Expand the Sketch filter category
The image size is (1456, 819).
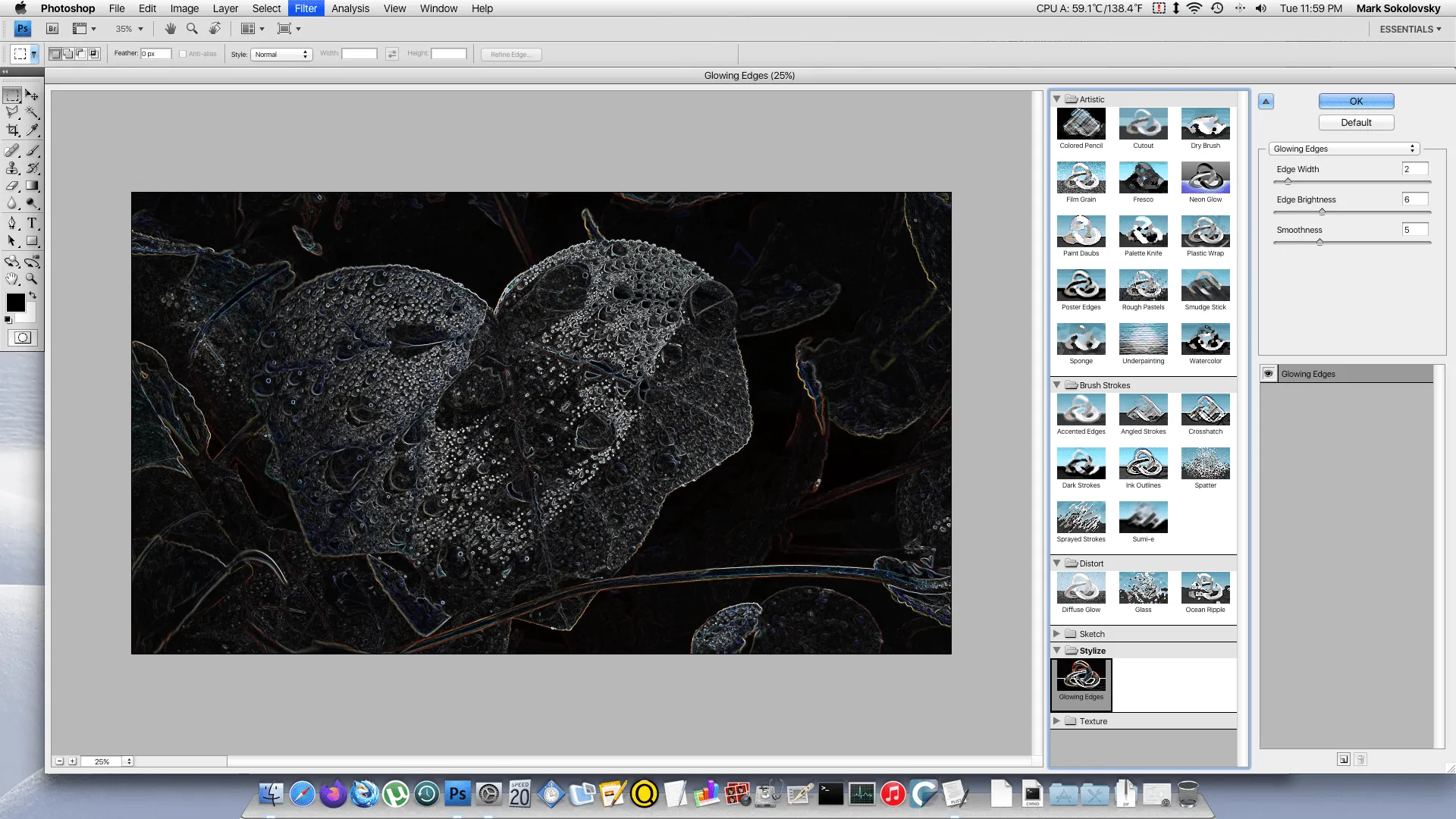click(x=1056, y=633)
